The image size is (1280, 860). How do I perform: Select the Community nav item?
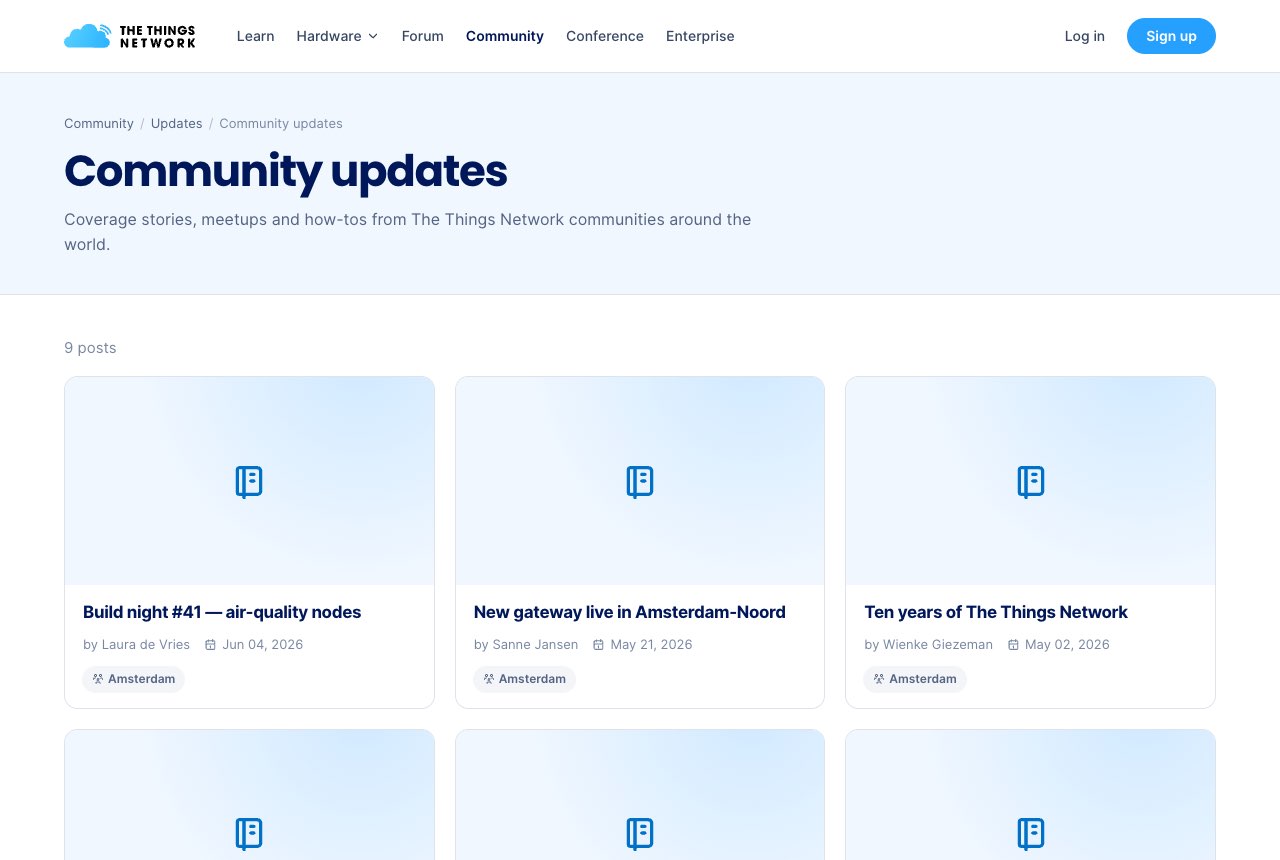505,36
